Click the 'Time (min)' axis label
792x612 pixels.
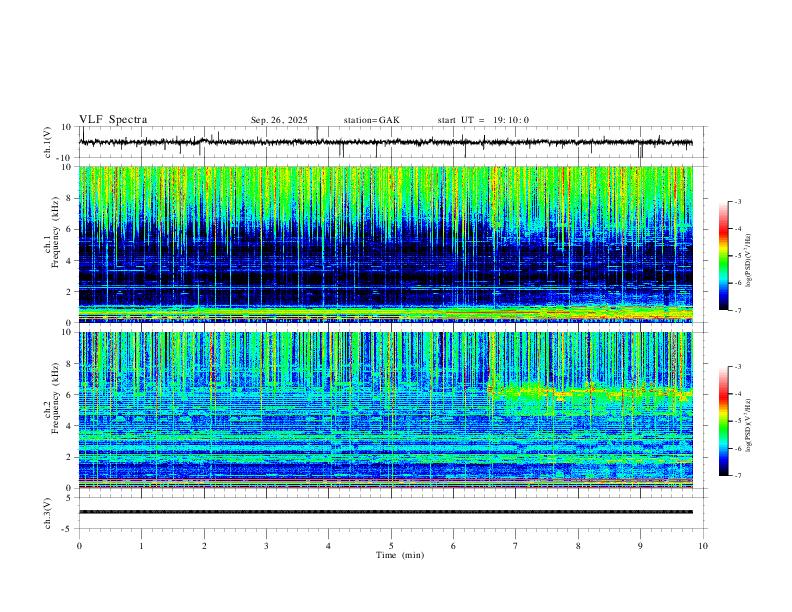click(x=400, y=555)
